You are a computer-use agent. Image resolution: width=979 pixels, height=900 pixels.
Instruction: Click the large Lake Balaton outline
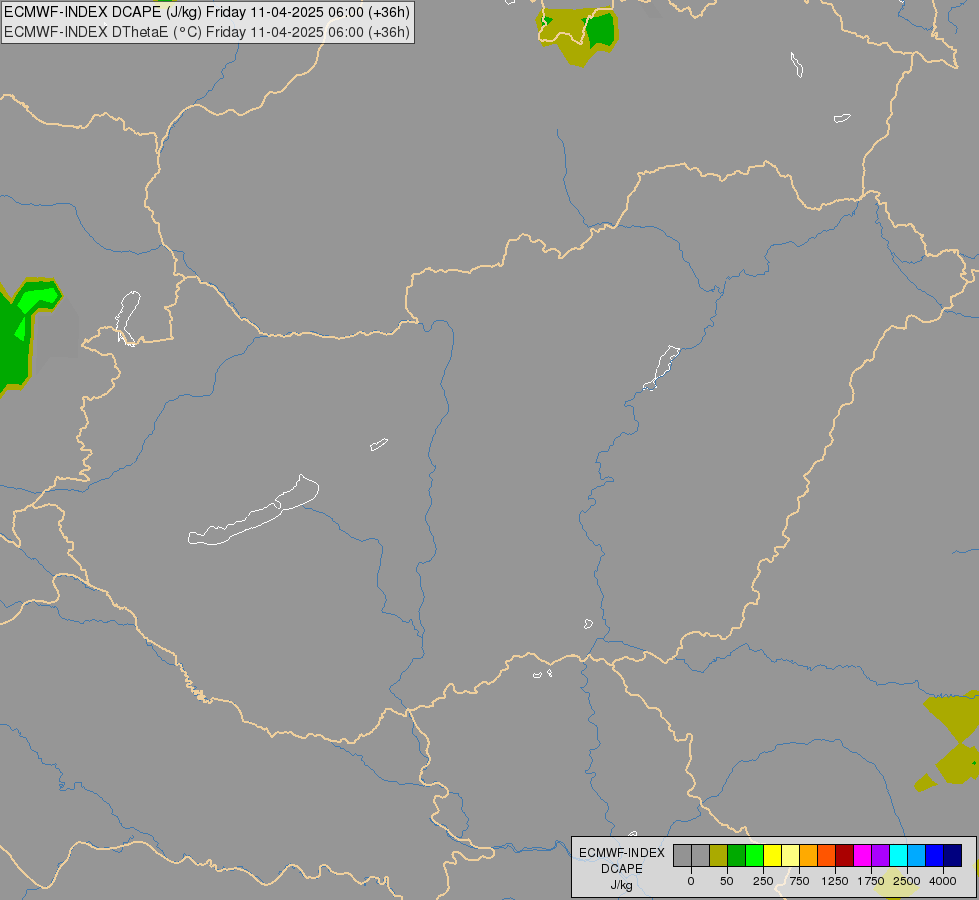(253, 511)
